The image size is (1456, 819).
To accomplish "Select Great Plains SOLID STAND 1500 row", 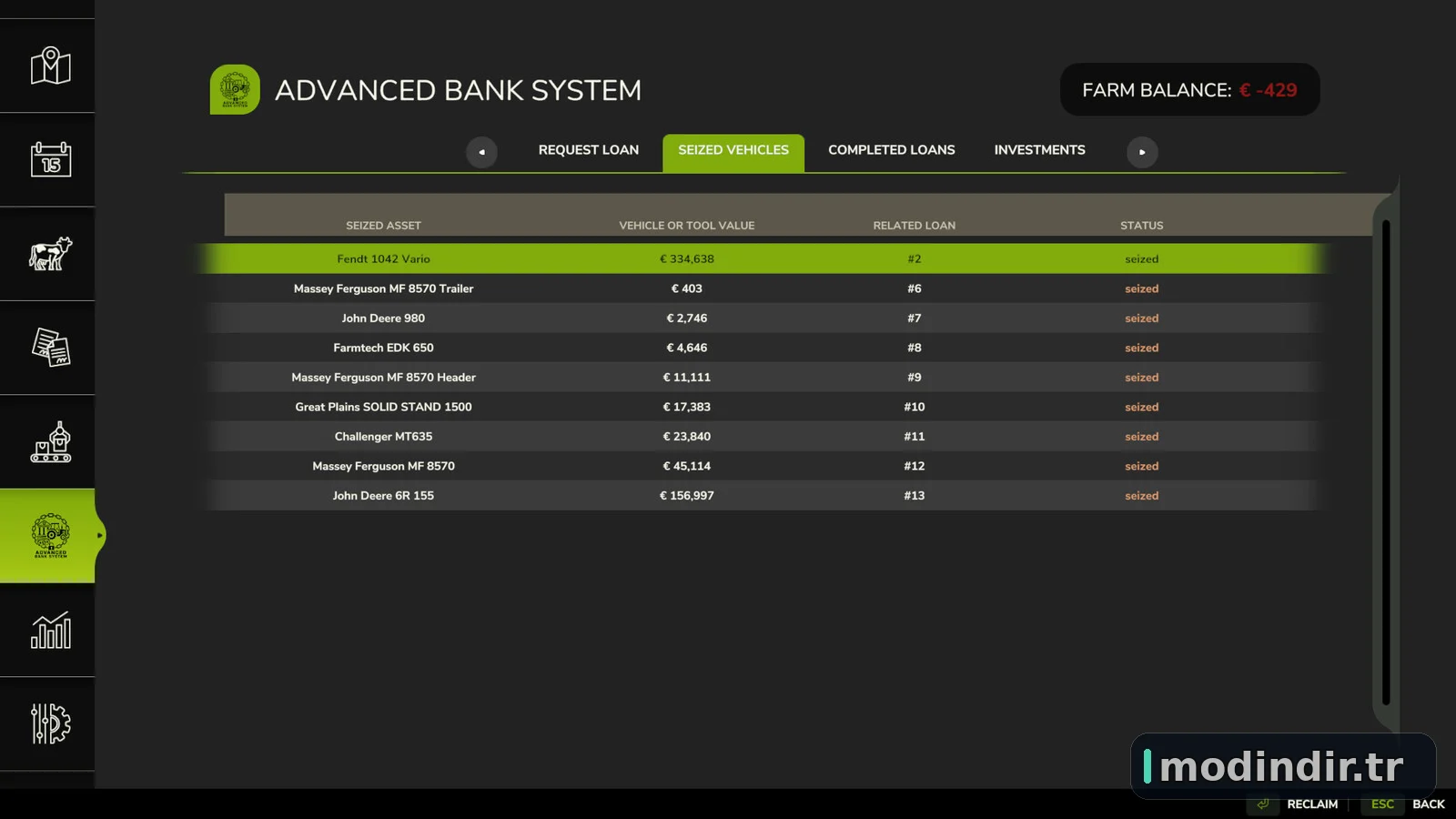I will click(764, 407).
